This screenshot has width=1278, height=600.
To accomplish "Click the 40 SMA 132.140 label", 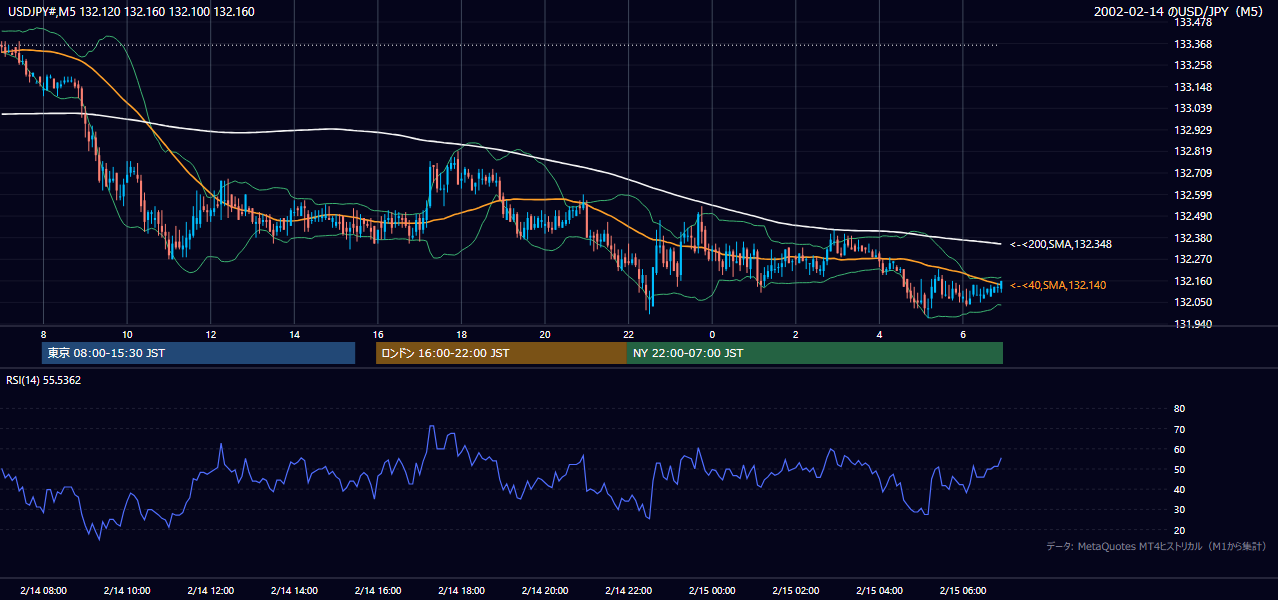I will click(1058, 286).
